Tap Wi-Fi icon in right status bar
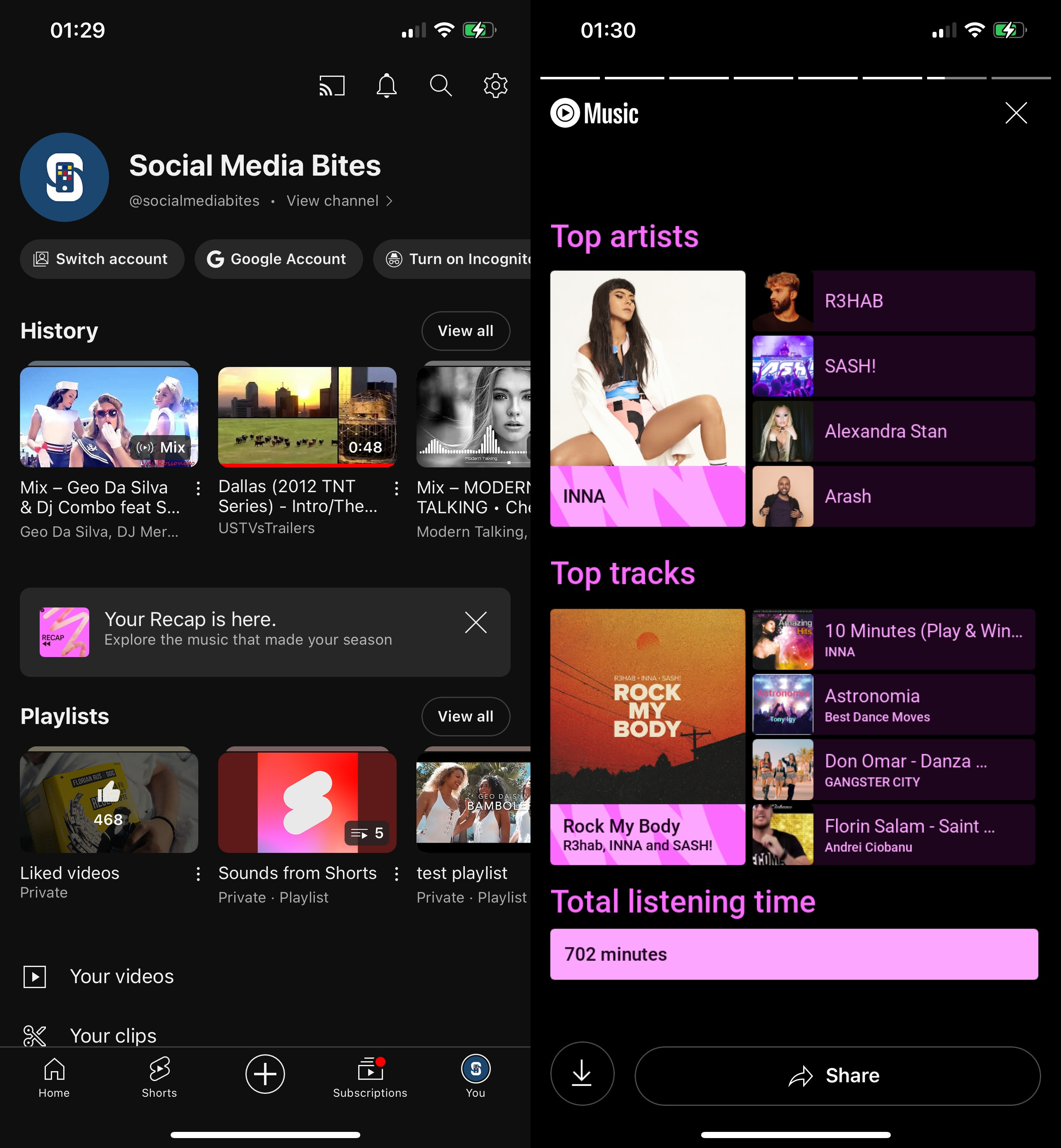Image resolution: width=1061 pixels, height=1148 pixels. coord(974,30)
